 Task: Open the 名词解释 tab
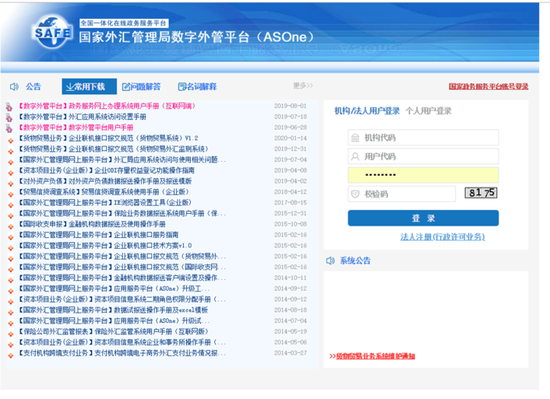[197, 87]
